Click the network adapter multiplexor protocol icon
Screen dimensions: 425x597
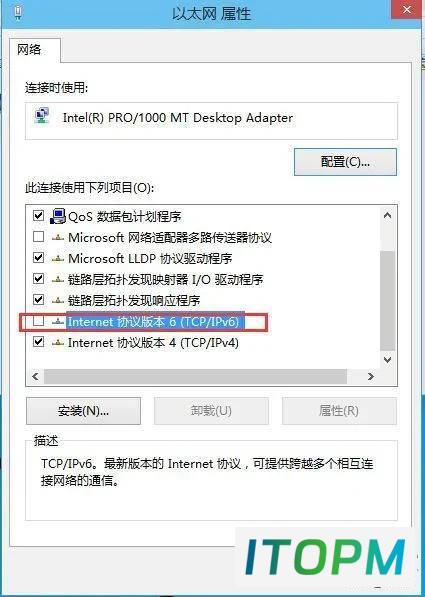pyautogui.click(x=58, y=238)
